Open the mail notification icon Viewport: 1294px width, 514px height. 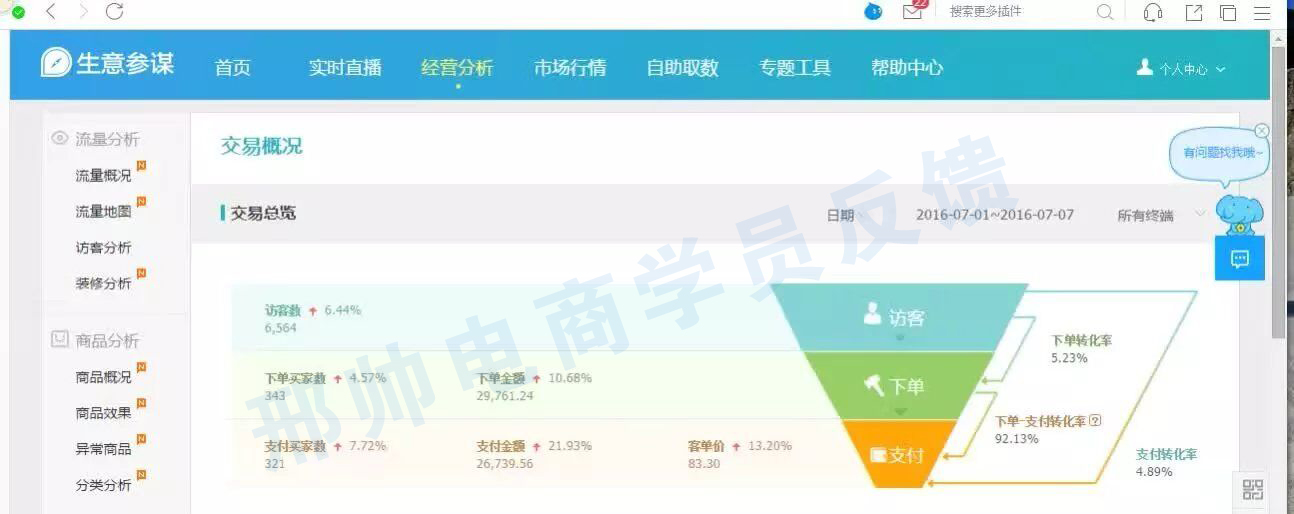[912, 12]
